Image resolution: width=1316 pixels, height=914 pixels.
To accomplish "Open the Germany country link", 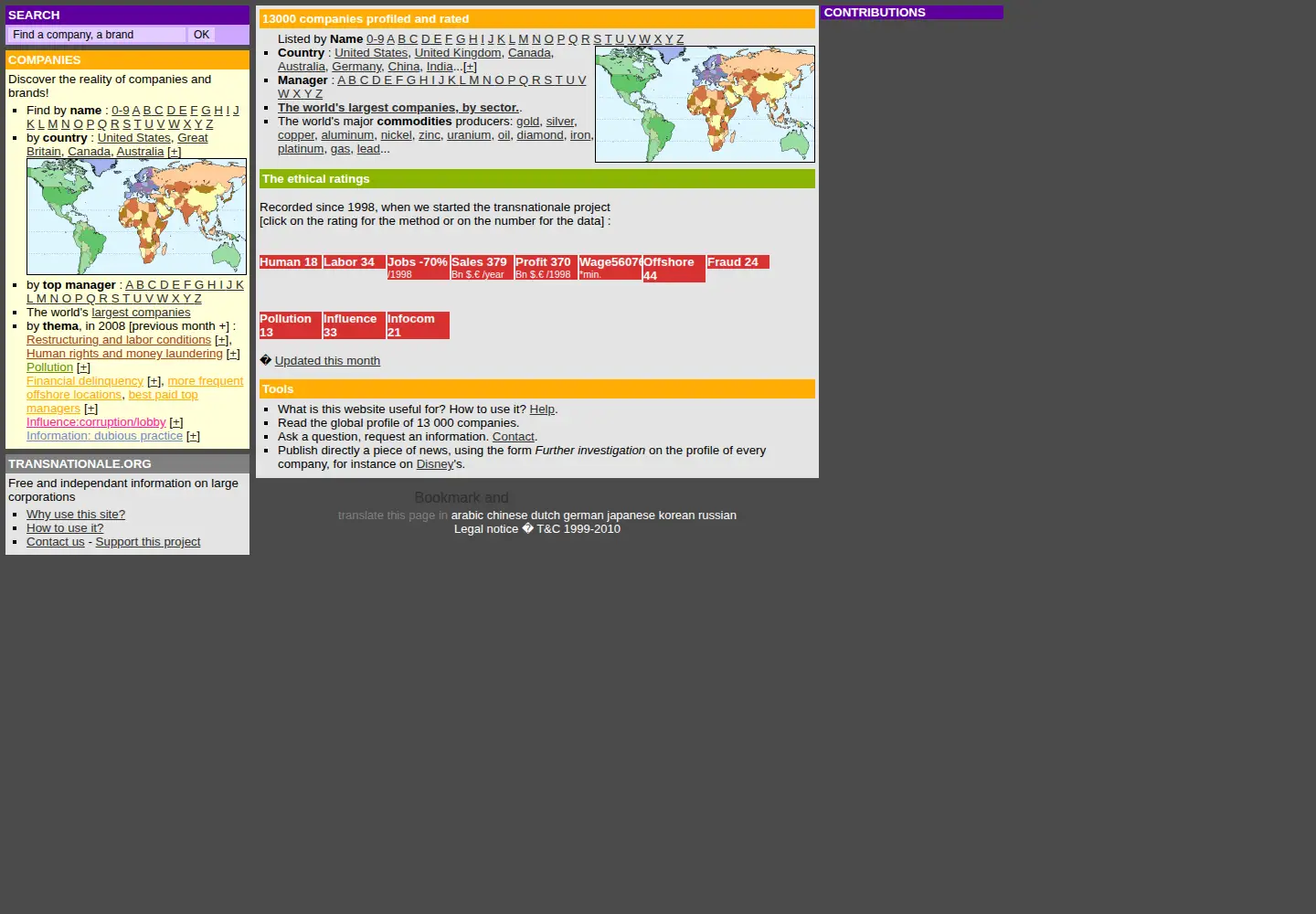I will tap(356, 67).
